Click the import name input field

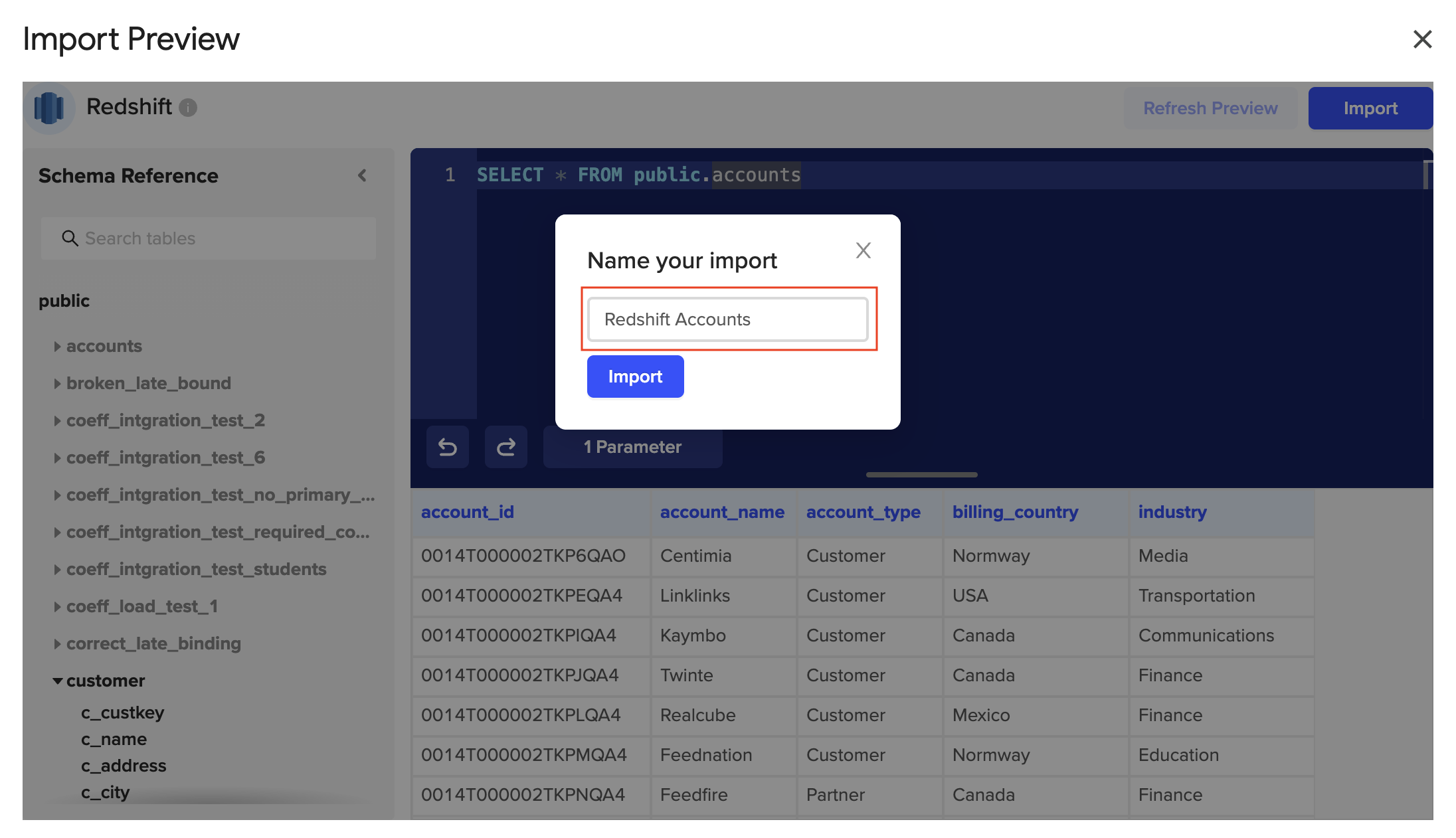[727, 319]
